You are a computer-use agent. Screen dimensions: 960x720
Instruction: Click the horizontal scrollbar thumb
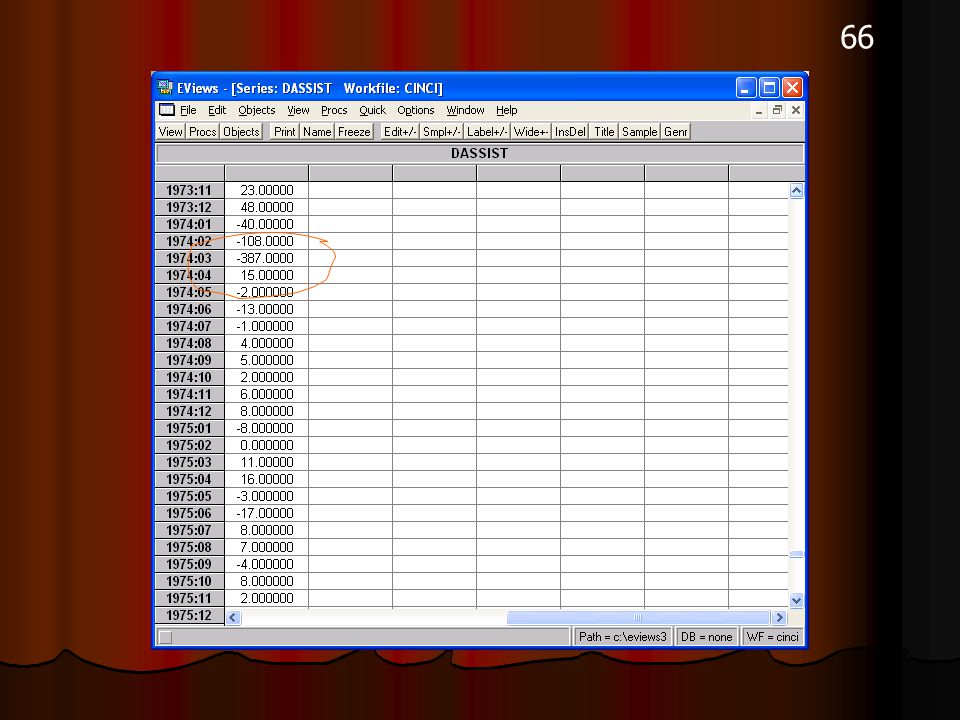click(638, 617)
